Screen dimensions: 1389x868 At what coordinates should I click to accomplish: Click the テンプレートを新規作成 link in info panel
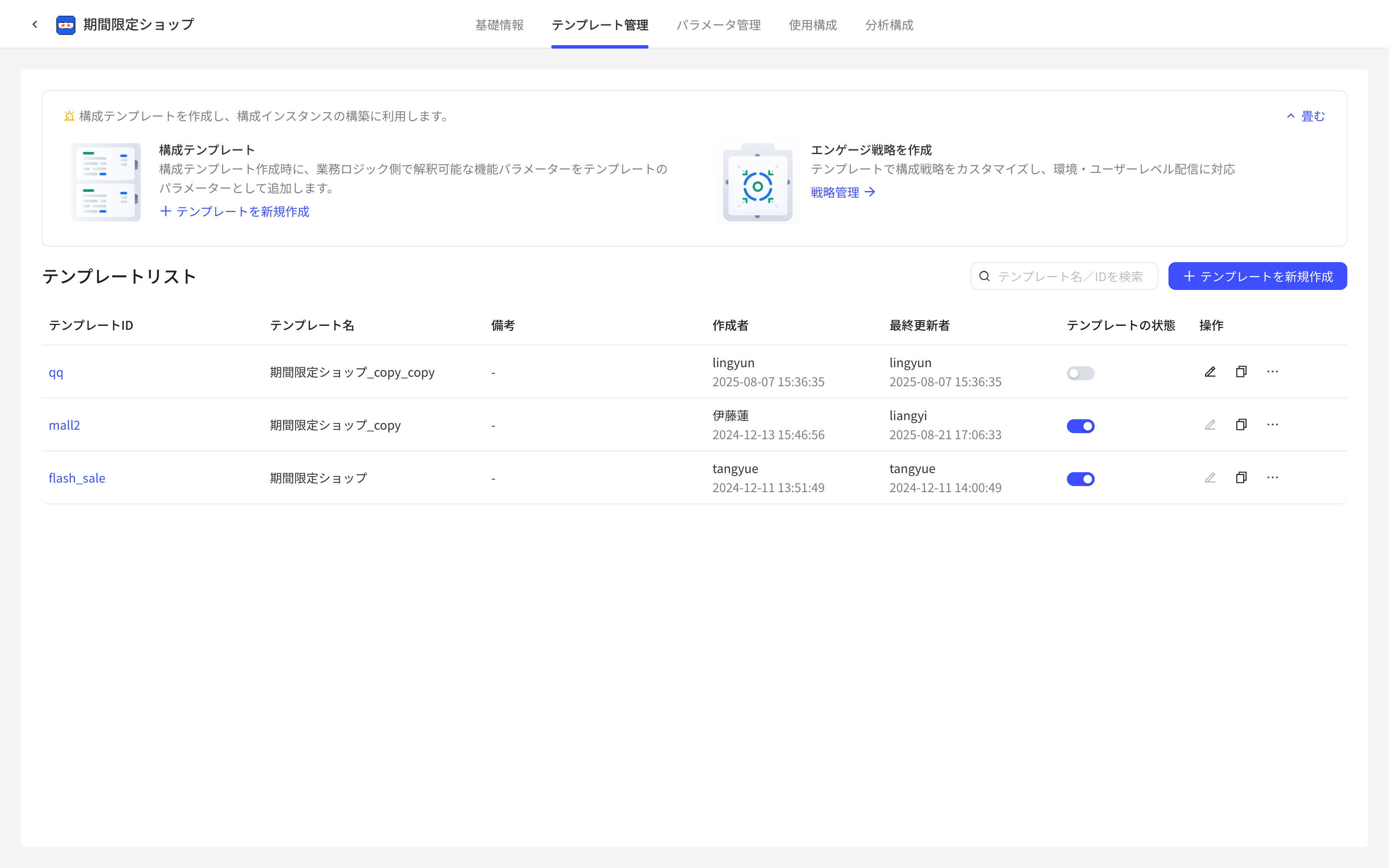click(x=234, y=211)
